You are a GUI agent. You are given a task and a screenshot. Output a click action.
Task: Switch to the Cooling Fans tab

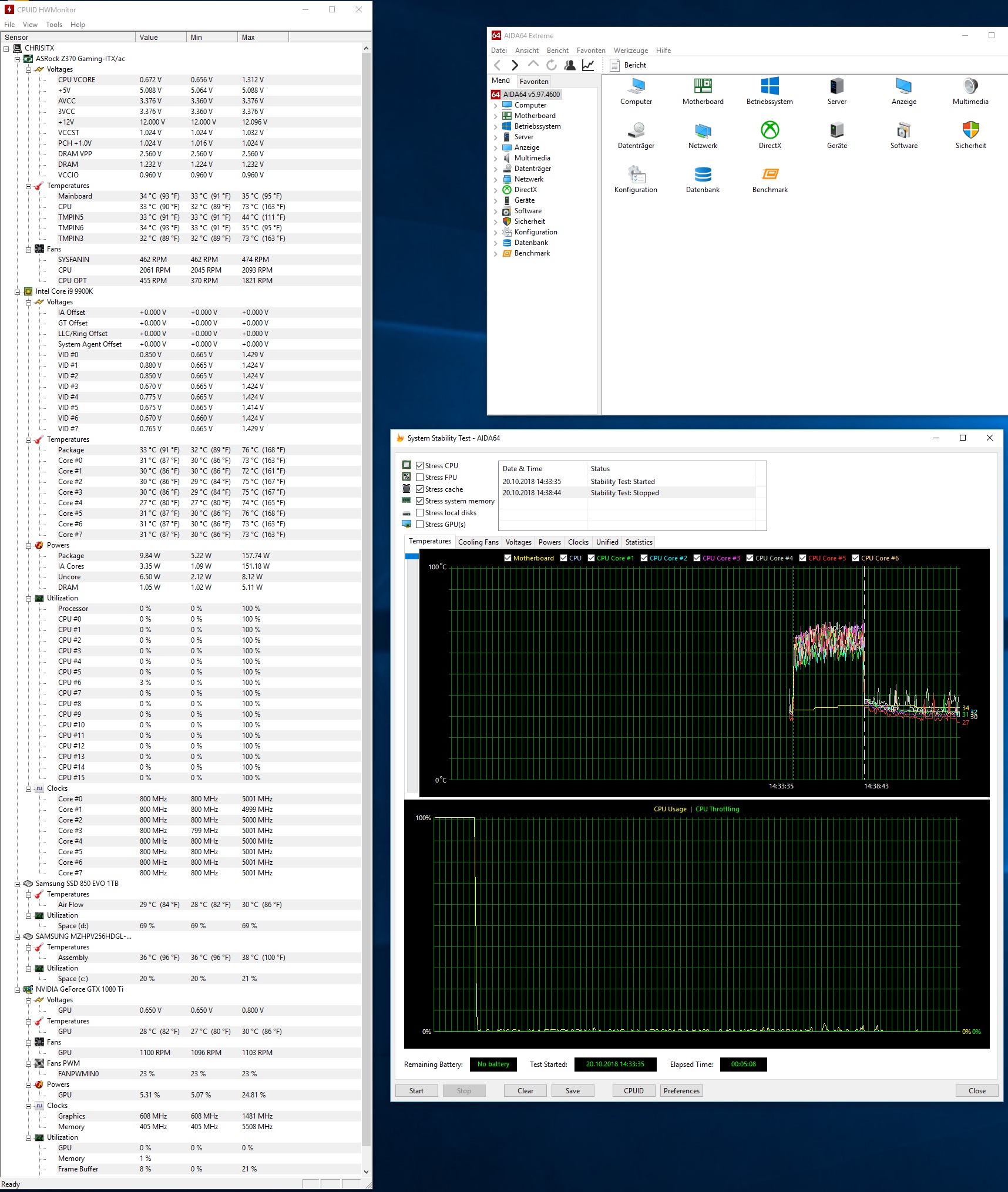(478, 542)
